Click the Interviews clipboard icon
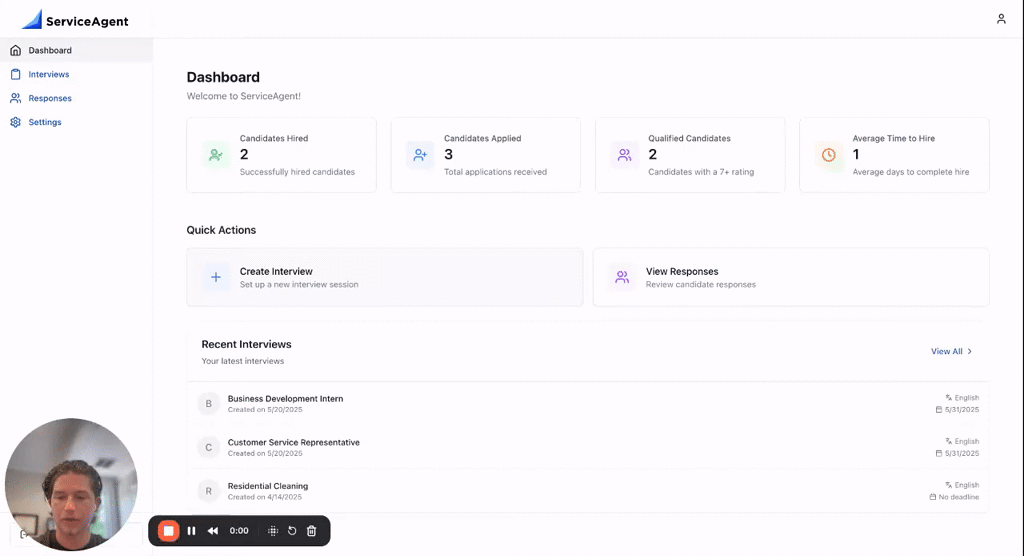1024x556 pixels. (16, 74)
